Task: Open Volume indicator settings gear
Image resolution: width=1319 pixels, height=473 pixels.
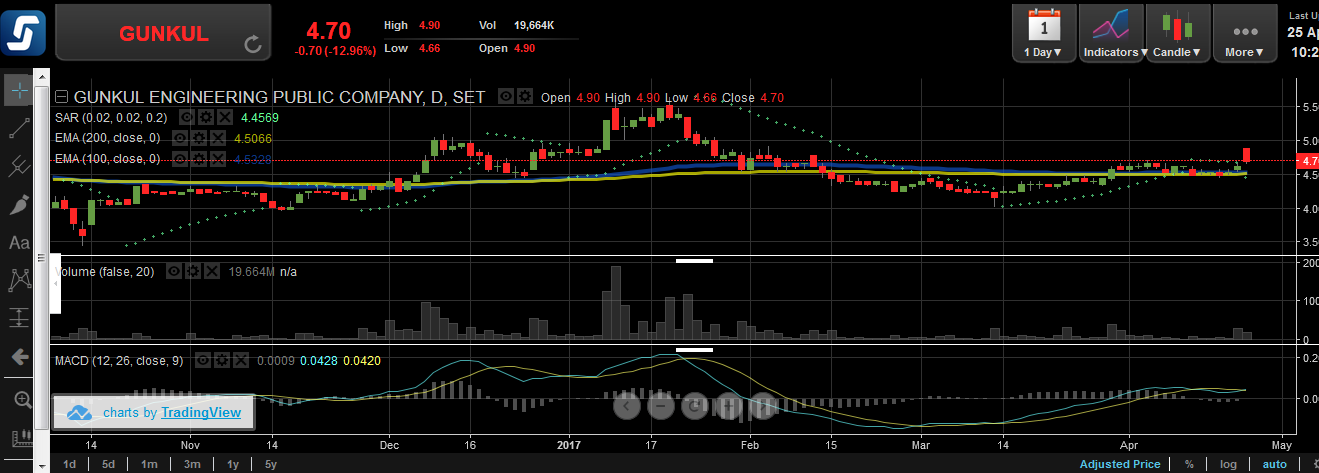Action: (x=191, y=271)
